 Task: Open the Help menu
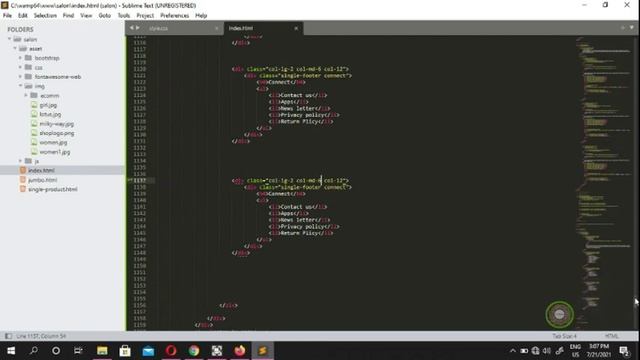pos(201,16)
